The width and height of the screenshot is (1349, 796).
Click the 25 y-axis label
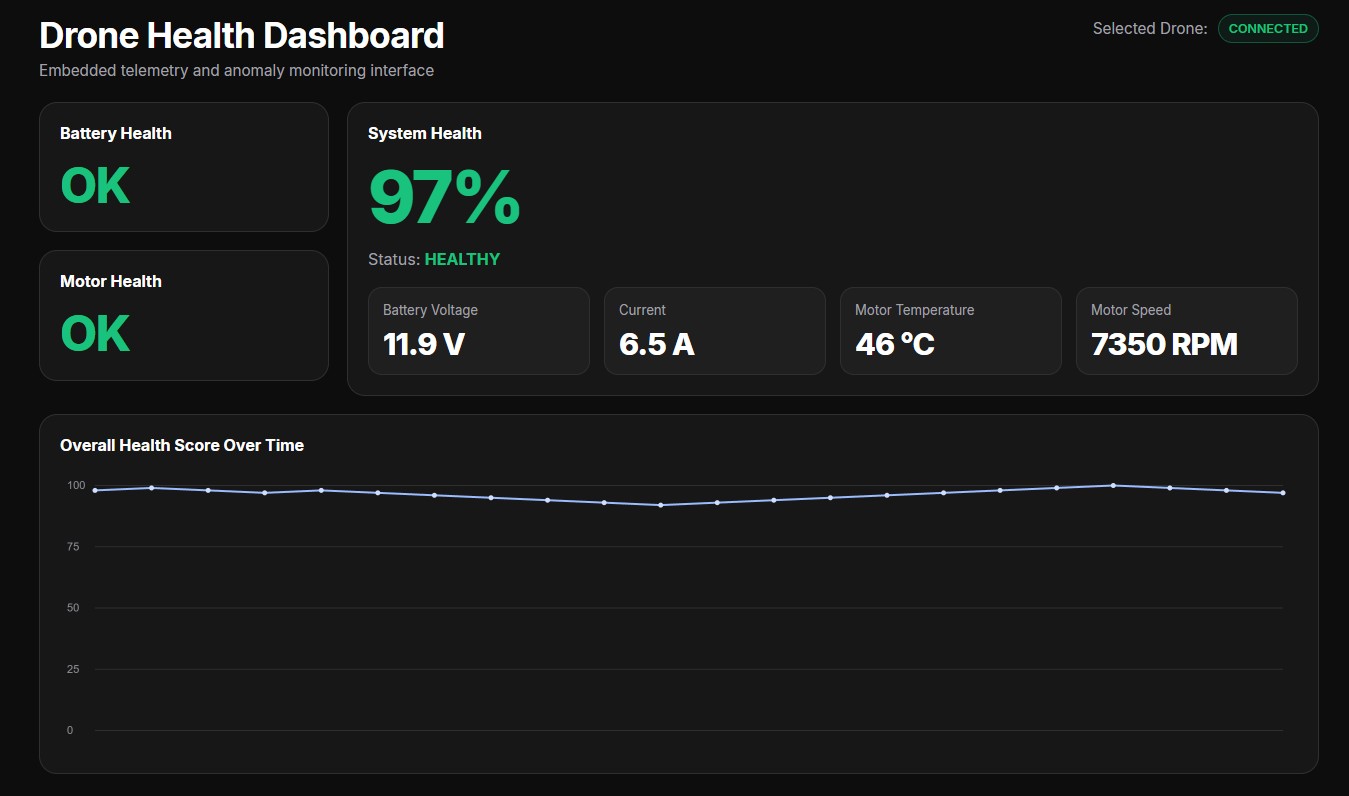[73, 669]
